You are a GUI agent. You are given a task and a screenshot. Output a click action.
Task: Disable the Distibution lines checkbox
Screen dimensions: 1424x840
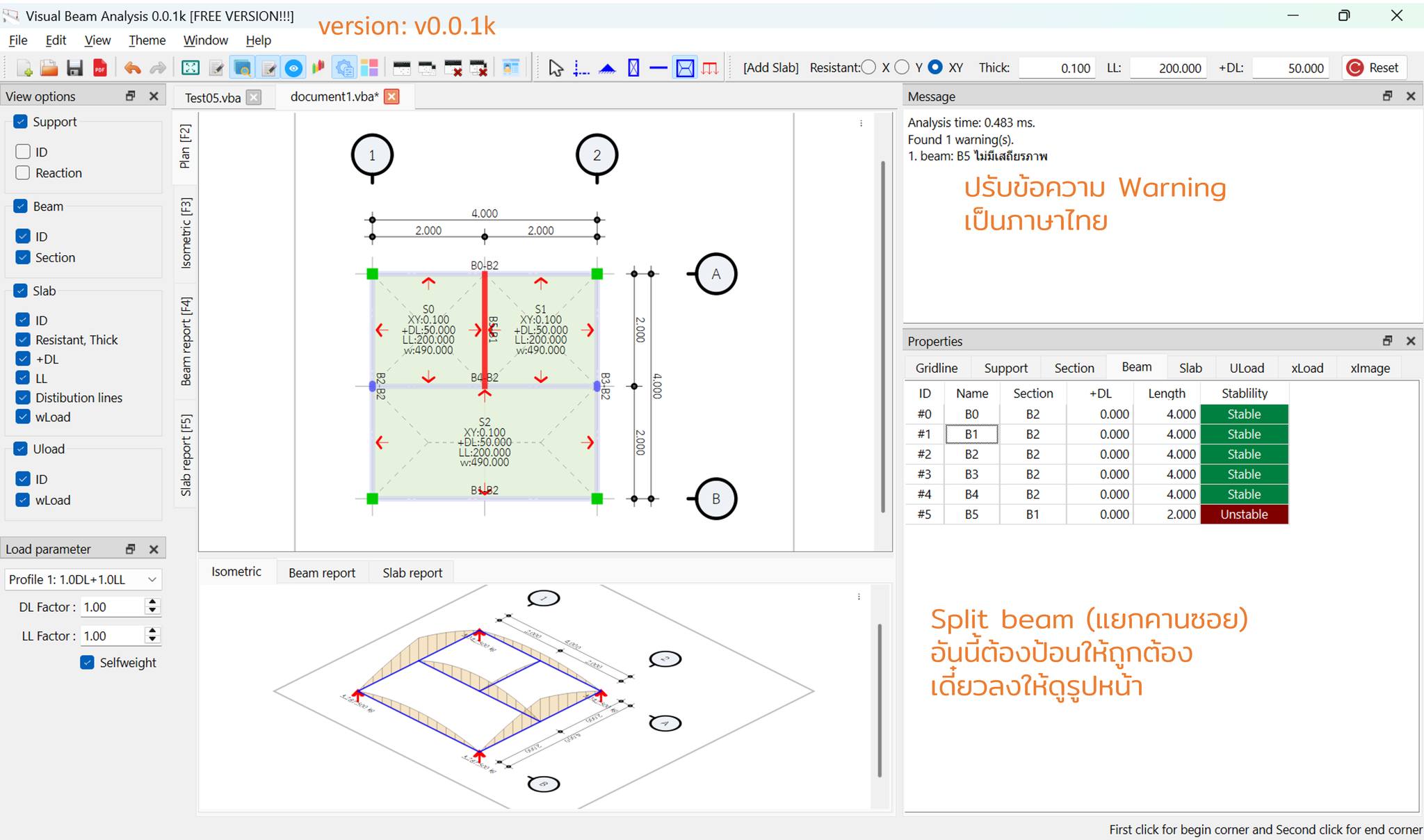(x=23, y=398)
